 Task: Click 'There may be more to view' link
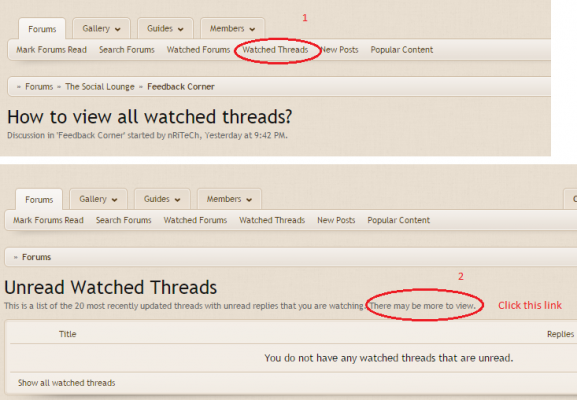pos(422,306)
